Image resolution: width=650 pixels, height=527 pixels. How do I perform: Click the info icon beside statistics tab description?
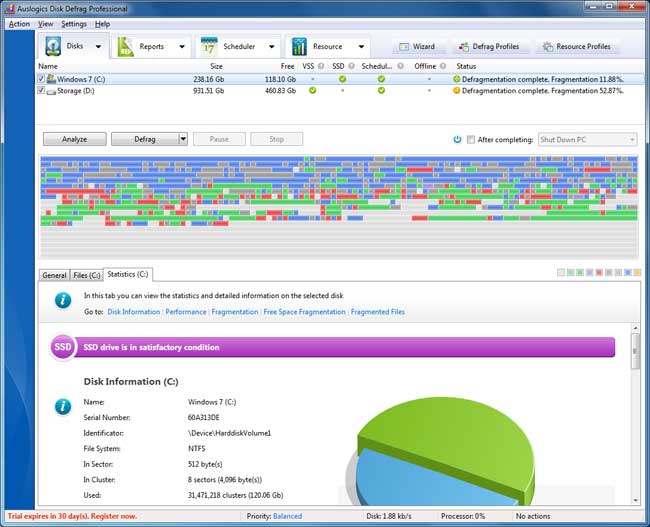click(x=63, y=300)
